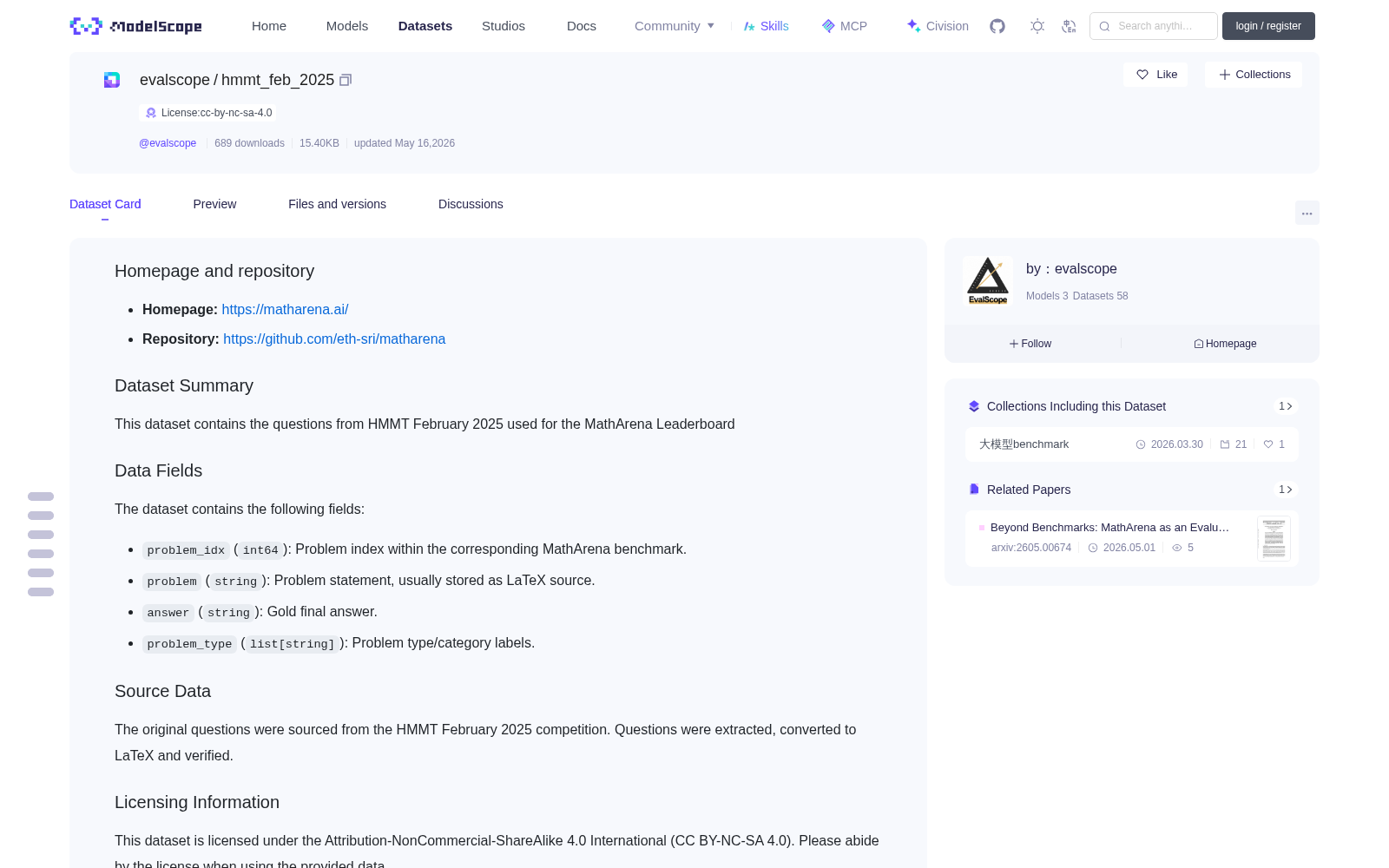Follow the evalscope organization
The height and width of the screenshot is (868, 1389).
point(1030,344)
